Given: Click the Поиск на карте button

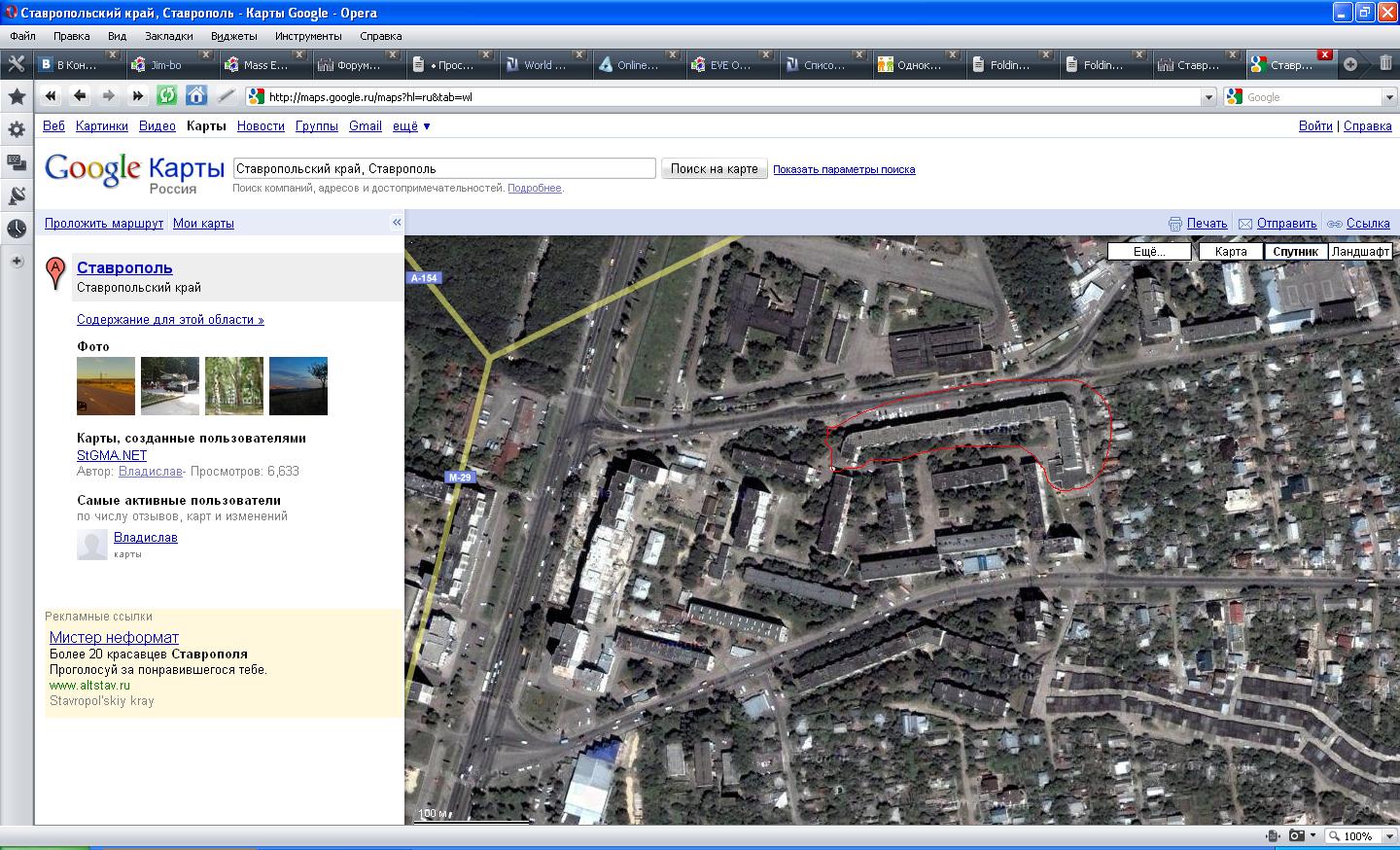Looking at the screenshot, I should [715, 168].
